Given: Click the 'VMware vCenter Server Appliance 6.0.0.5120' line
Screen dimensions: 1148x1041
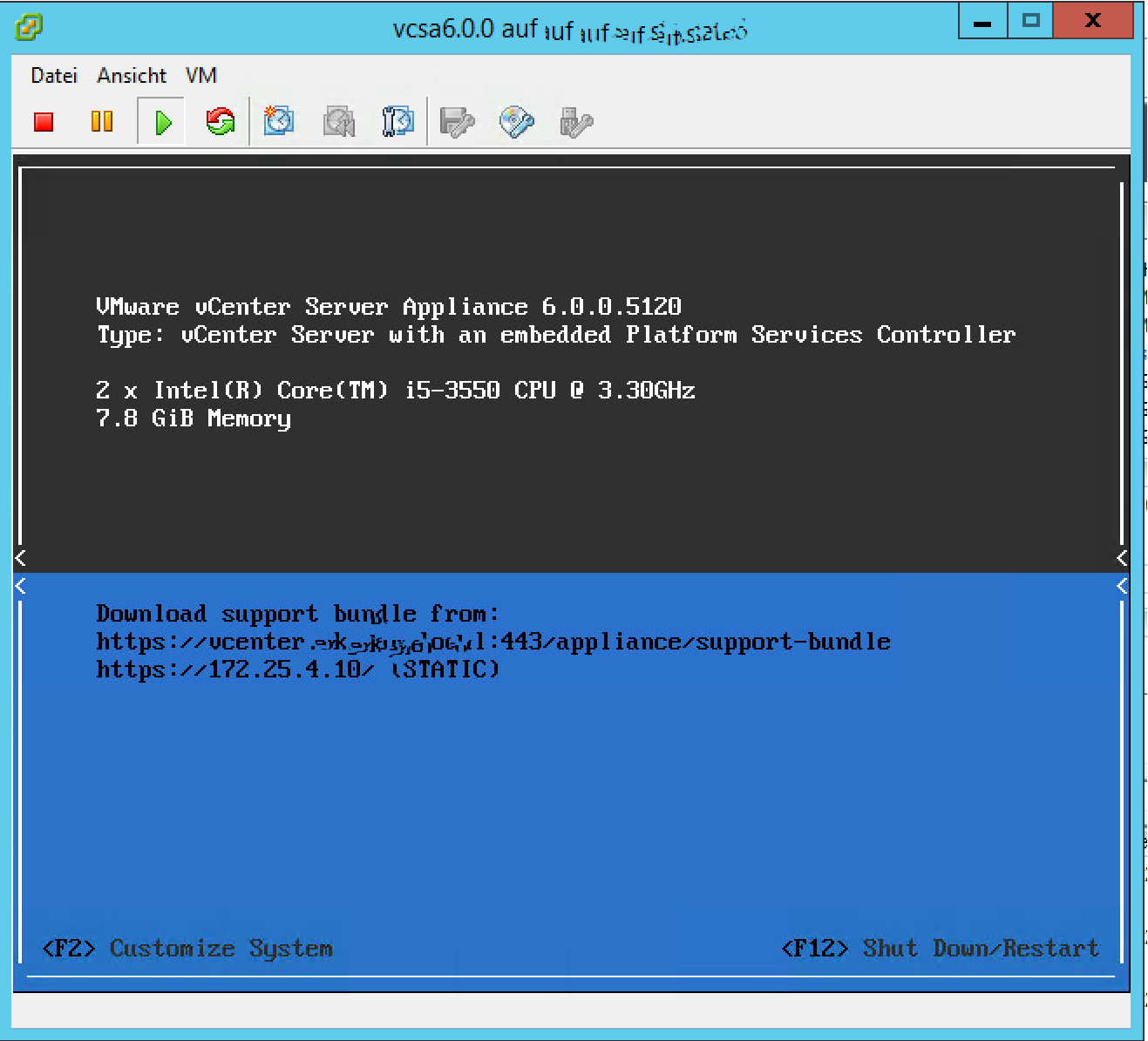Looking at the screenshot, I should [x=389, y=307].
